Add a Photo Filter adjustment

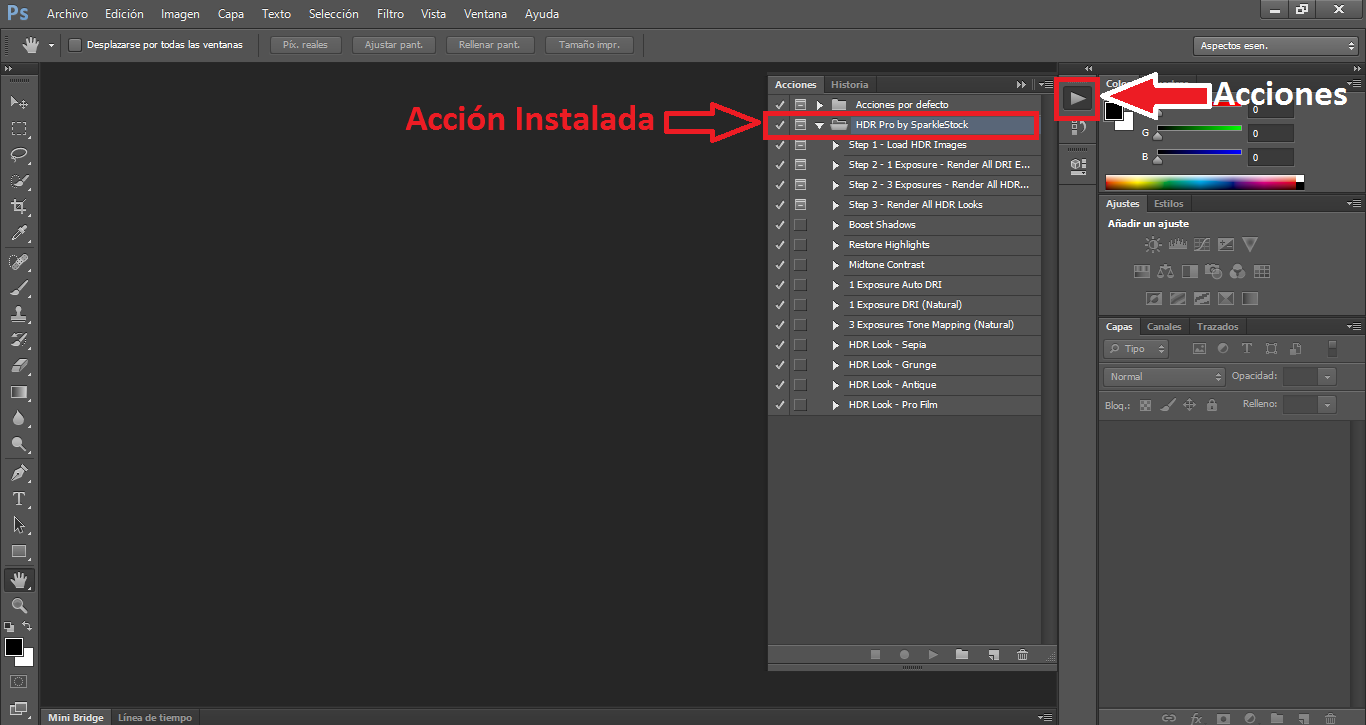click(x=1213, y=271)
